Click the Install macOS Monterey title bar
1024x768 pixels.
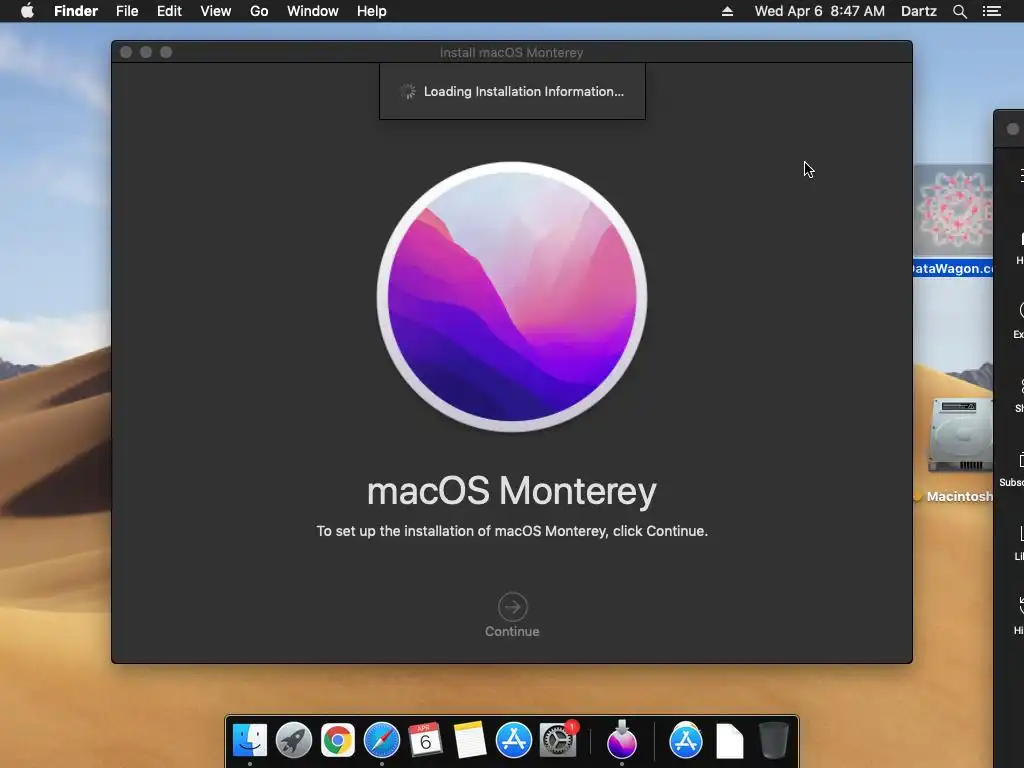[511, 52]
